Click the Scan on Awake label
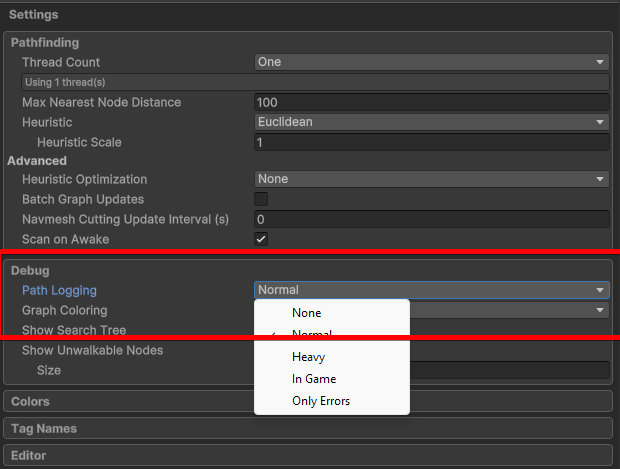 point(66,239)
